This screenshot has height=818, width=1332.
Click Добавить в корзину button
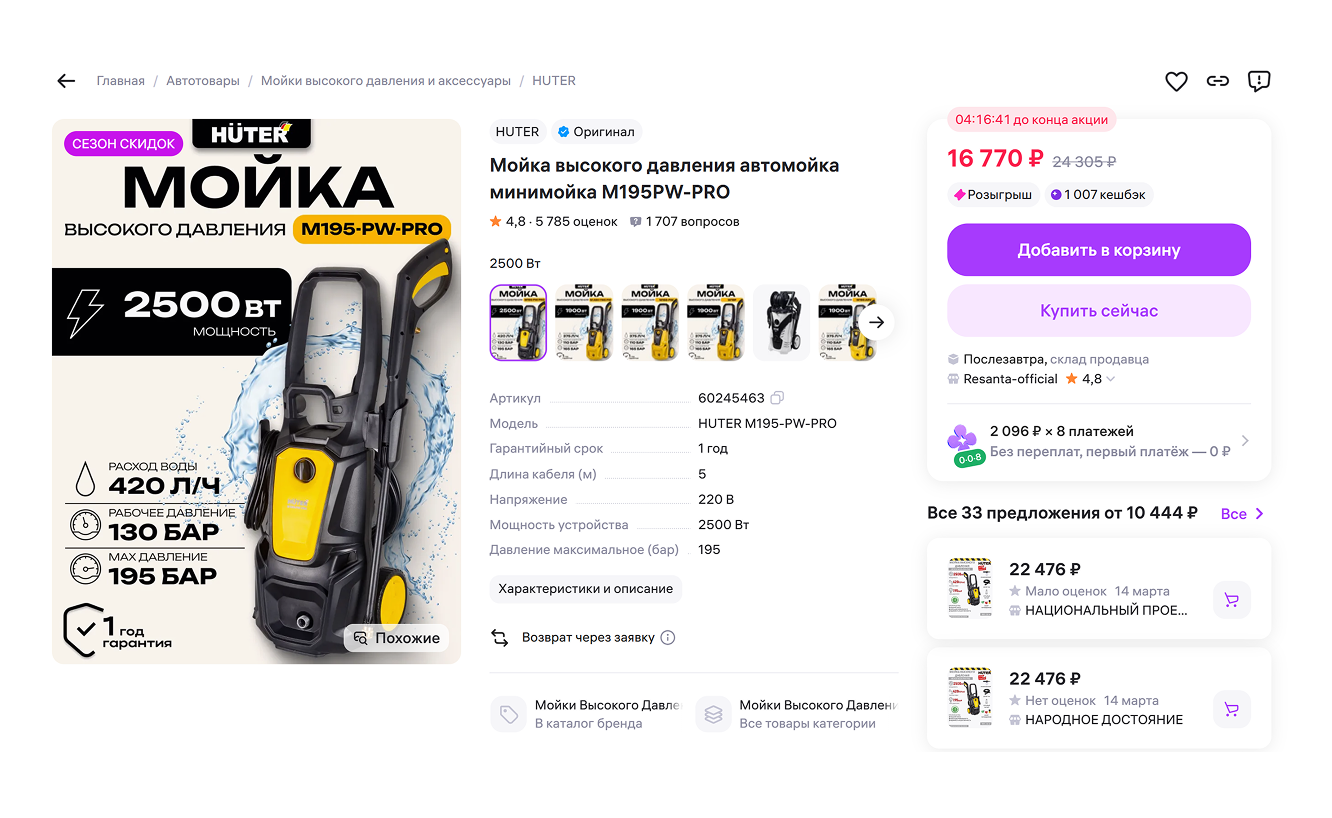[1099, 250]
